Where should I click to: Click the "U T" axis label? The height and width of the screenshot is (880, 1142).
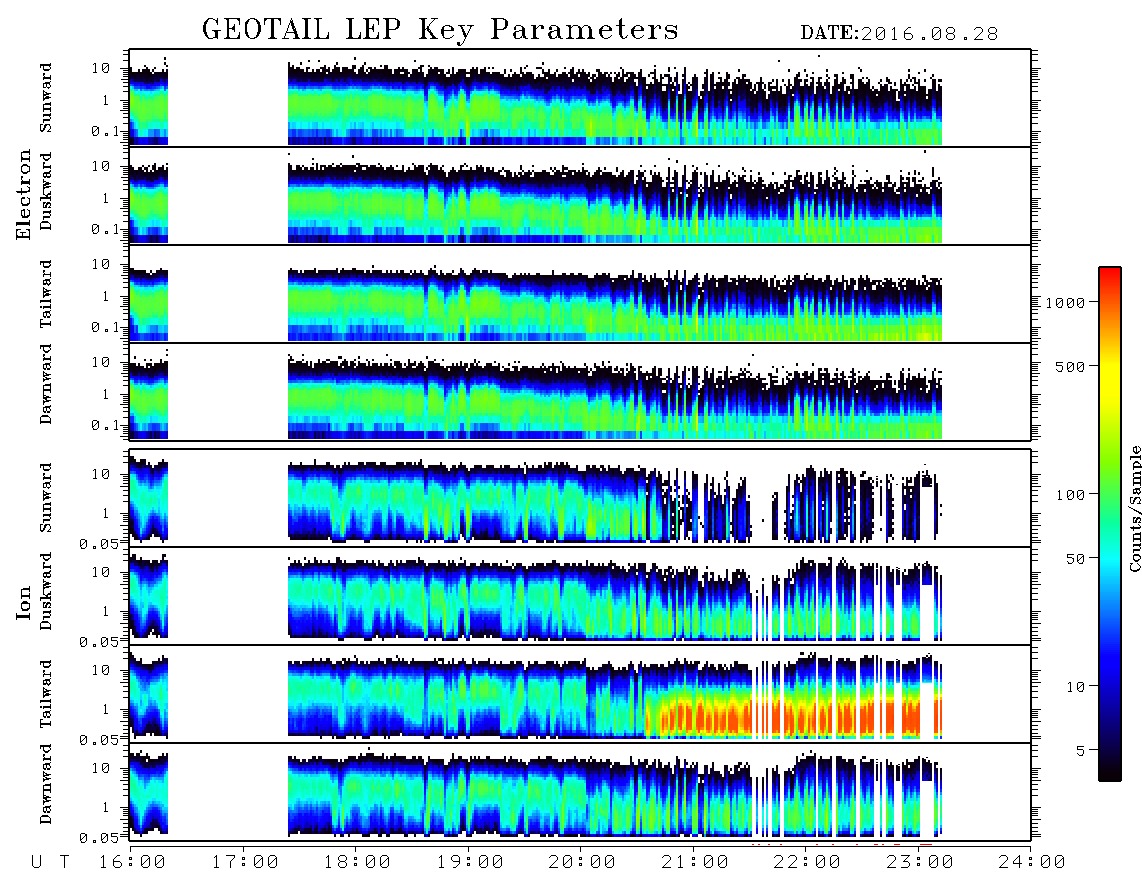pyautogui.click(x=50, y=863)
